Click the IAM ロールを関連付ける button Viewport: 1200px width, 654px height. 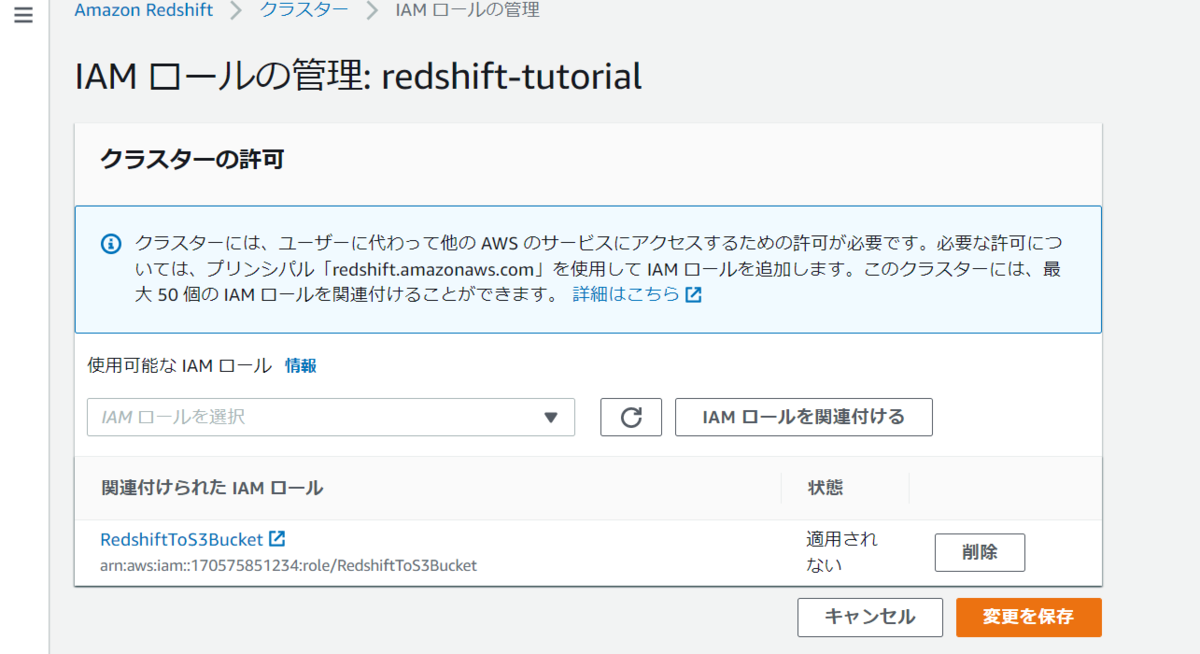[804, 417]
